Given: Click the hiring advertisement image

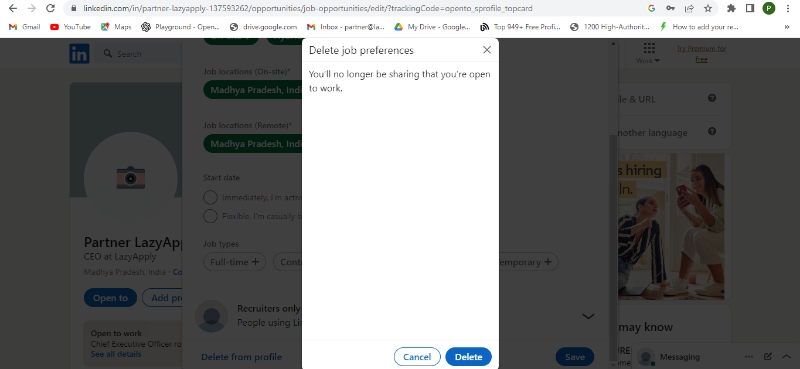Looking at the screenshot, I should click(671, 226).
